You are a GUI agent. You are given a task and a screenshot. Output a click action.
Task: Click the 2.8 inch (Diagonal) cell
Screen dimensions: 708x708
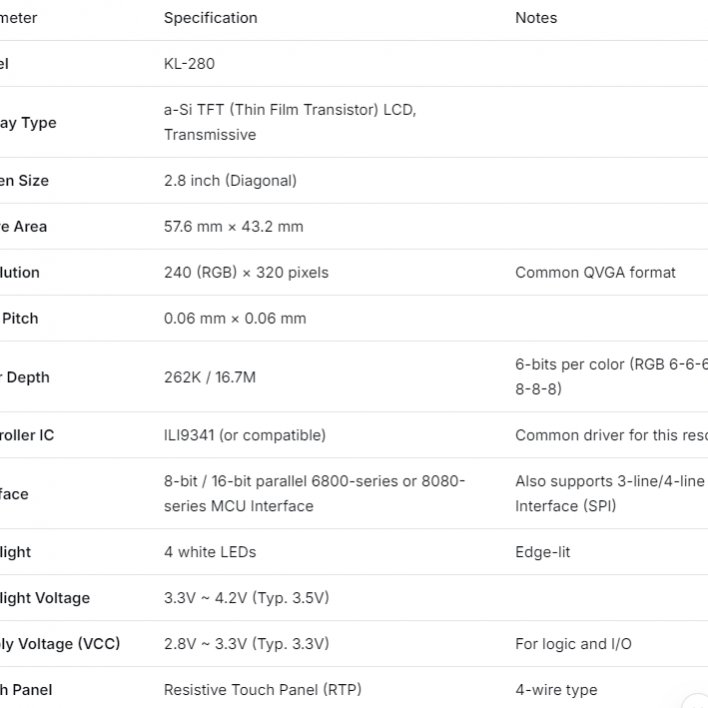pos(230,181)
